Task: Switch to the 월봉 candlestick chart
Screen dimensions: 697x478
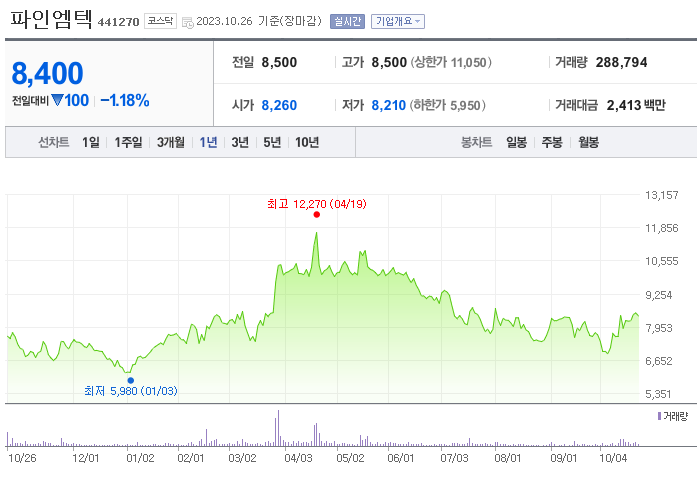Action: [x=589, y=142]
